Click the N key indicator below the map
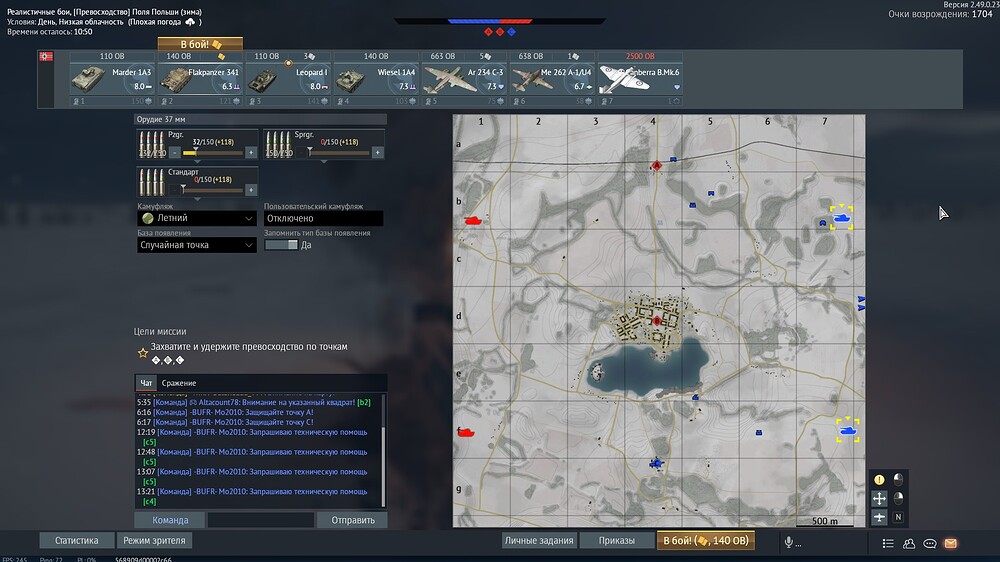 pyautogui.click(x=898, y=517)
